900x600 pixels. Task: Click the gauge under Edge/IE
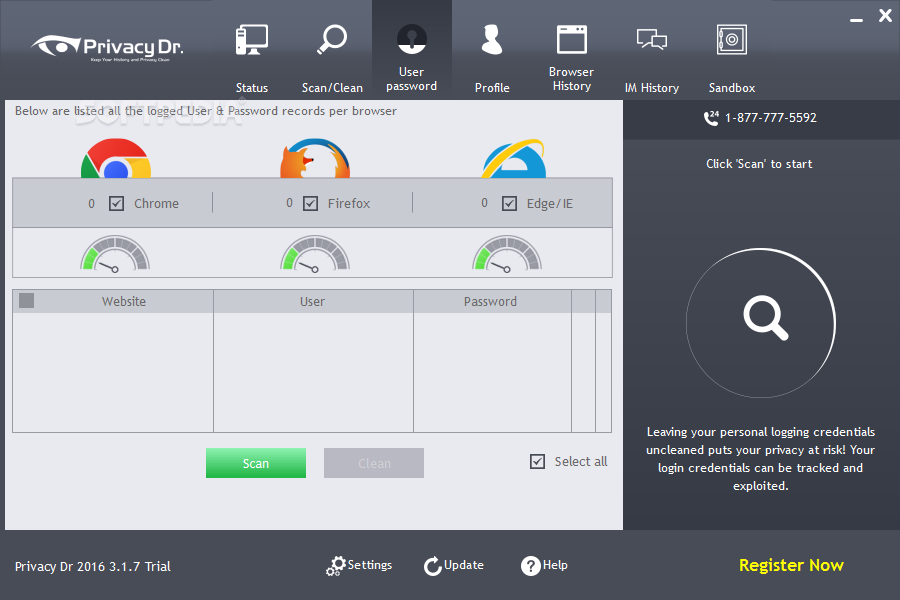point(507,253)
